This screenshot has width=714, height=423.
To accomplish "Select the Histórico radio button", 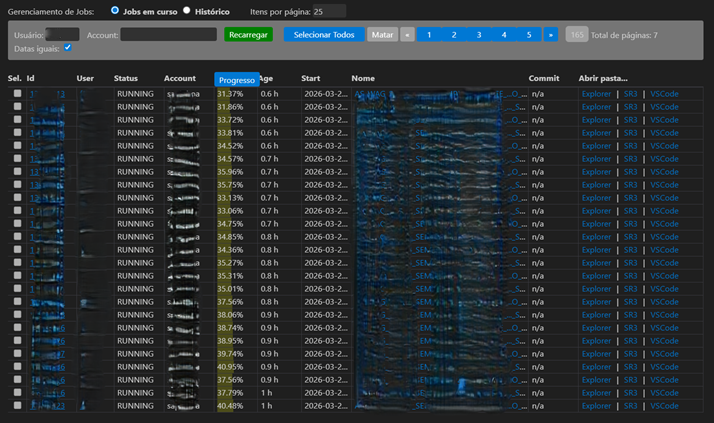I will click(x=187, y=10).
